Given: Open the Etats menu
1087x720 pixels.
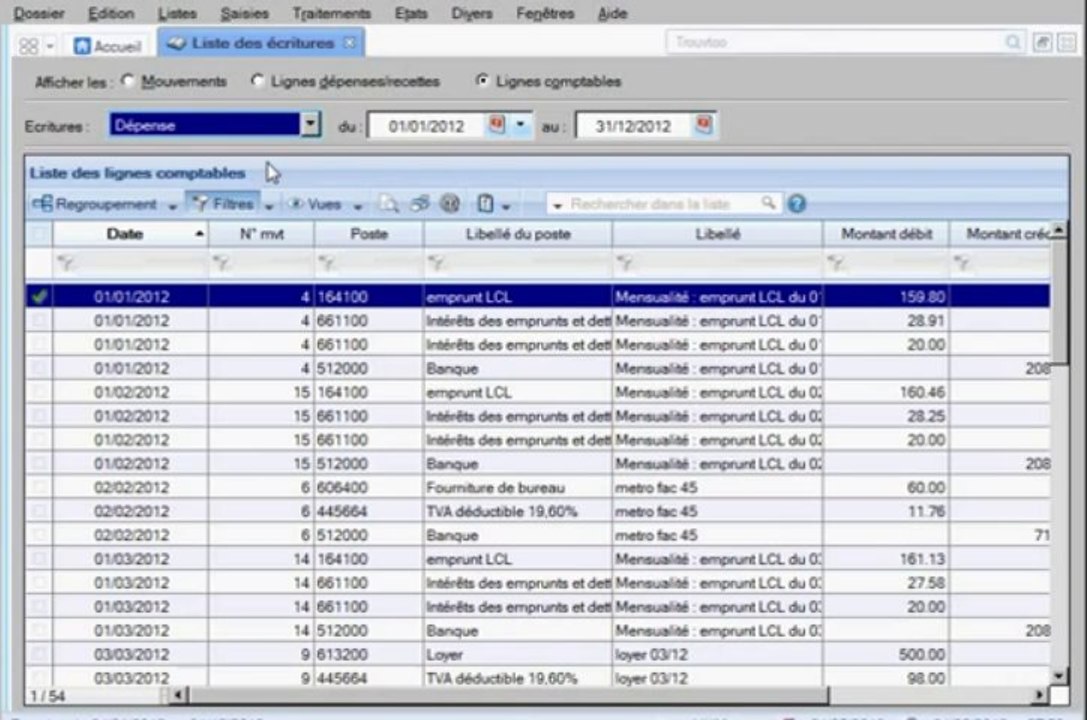Looking at the screenshot, I should tap(410, 13).
